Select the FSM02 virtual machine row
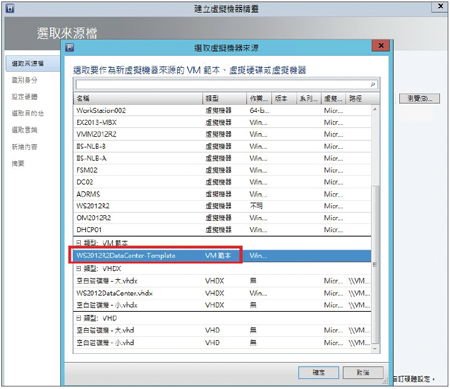The height and width of the screenshot is (389, 450). pyautogui.click(x=222, y=170)
